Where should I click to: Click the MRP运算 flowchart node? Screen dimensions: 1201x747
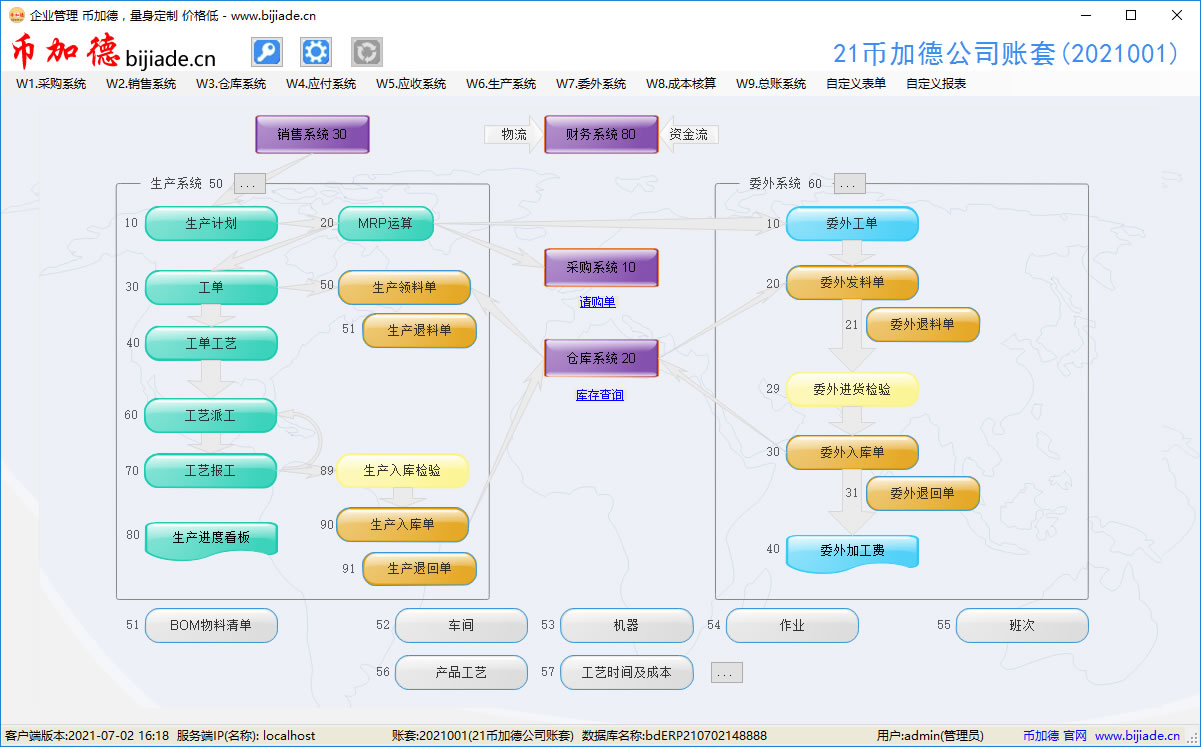coord(386,223)
